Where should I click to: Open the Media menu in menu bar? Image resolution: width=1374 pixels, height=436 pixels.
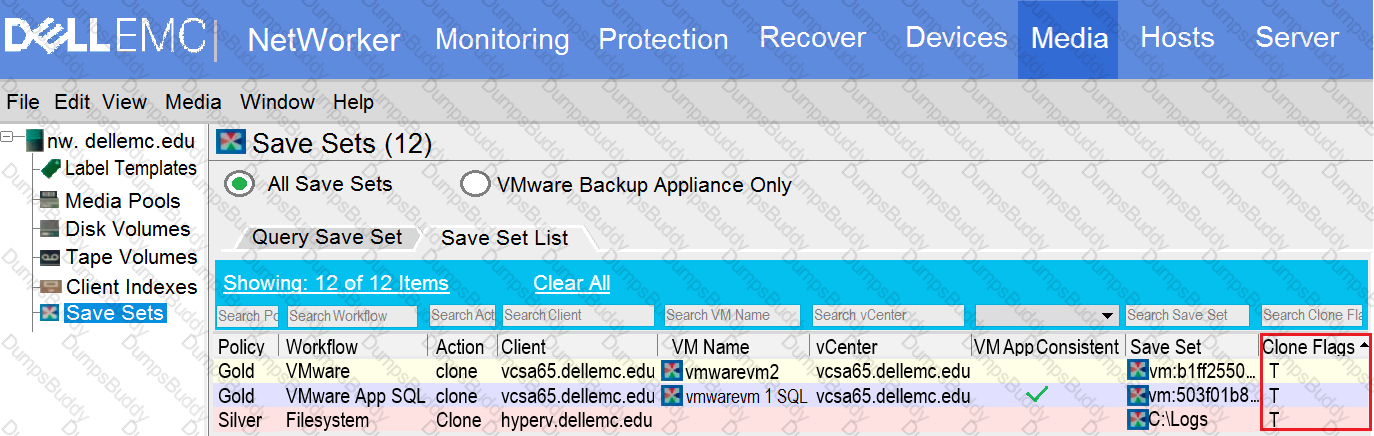point(193,102)
